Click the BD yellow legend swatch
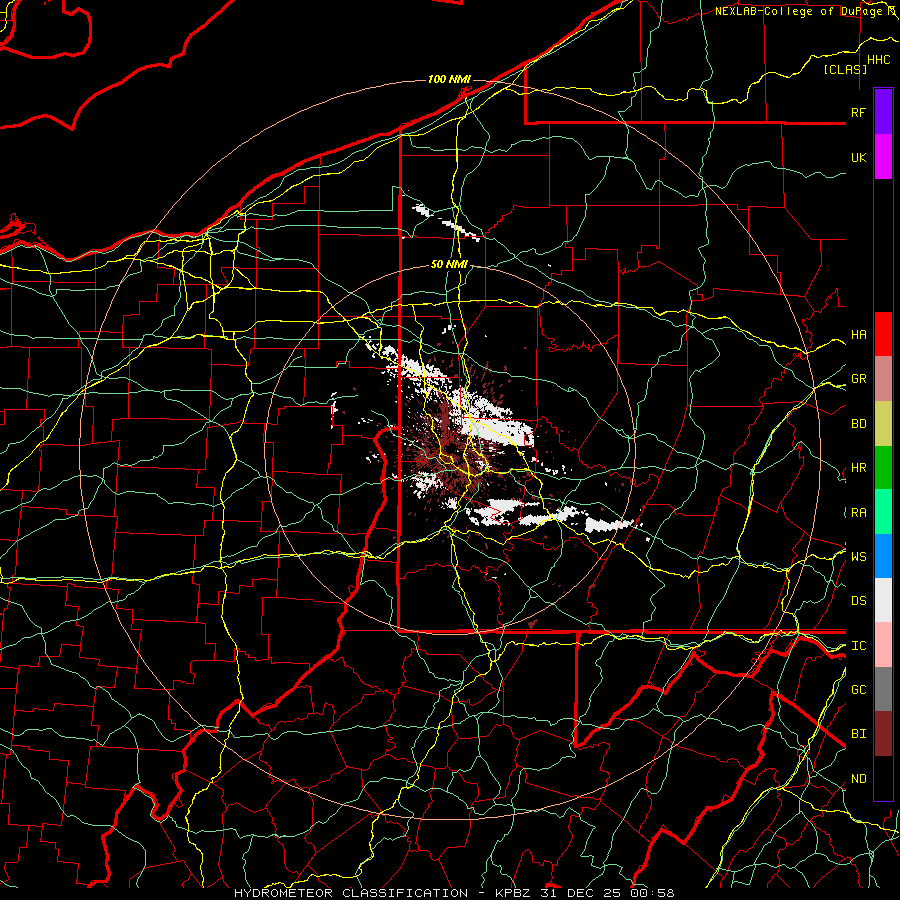 coord(883,423)
